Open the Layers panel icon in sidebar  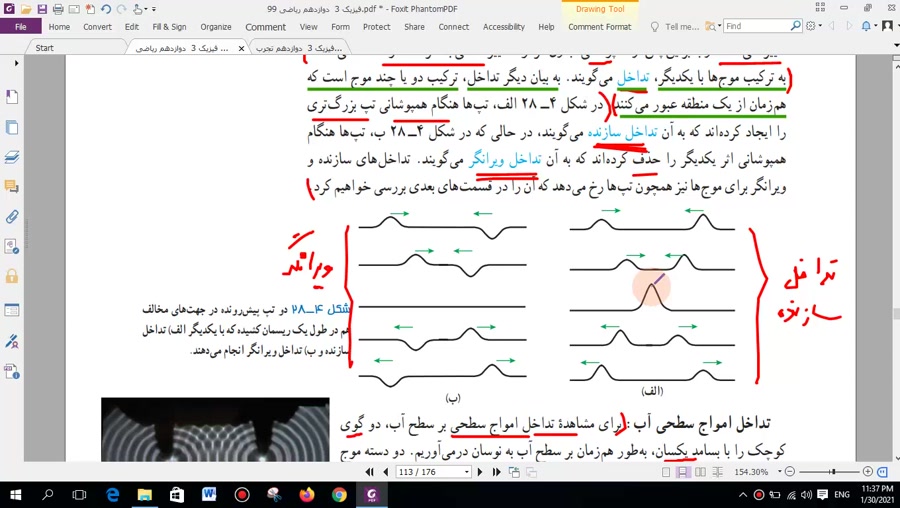tap(11, 157)
